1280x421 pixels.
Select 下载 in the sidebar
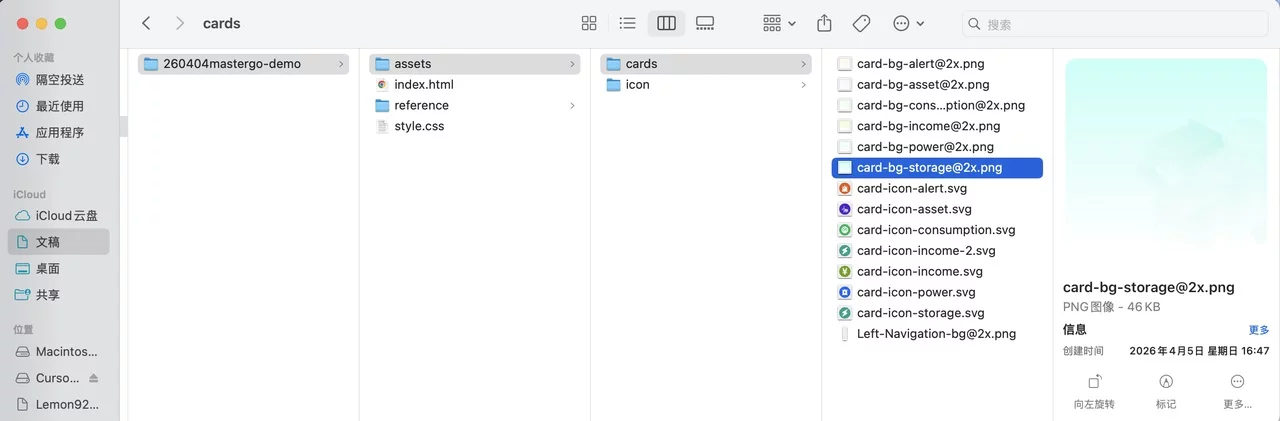click(47, 159)
